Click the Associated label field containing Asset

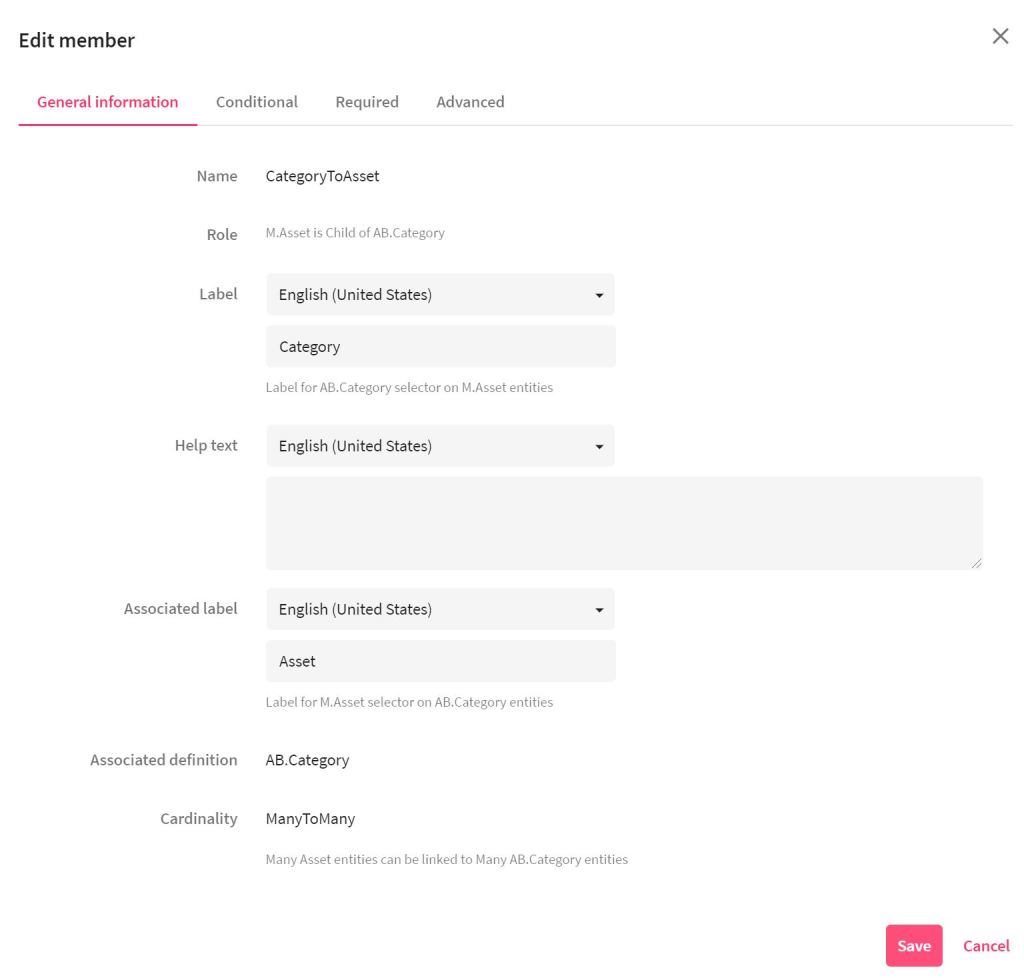pos(440,661)
